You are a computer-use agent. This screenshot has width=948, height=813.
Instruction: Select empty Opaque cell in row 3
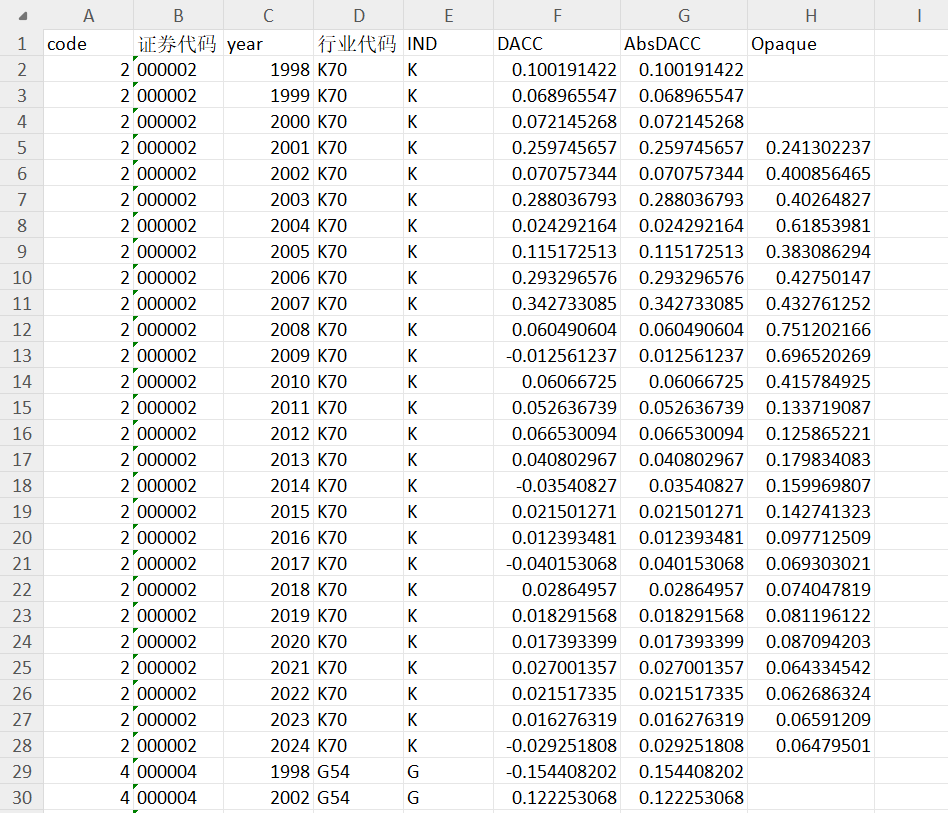click(811, 96)
